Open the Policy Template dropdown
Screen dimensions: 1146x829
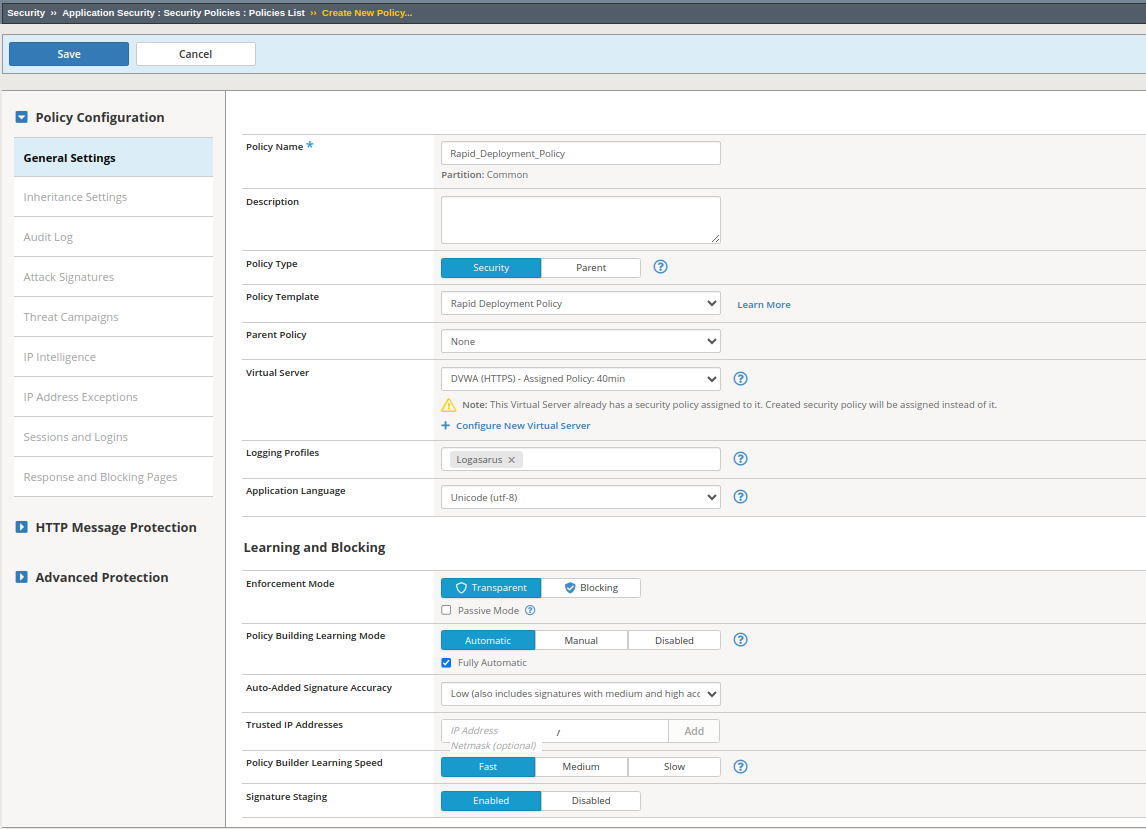coord(580,303)
